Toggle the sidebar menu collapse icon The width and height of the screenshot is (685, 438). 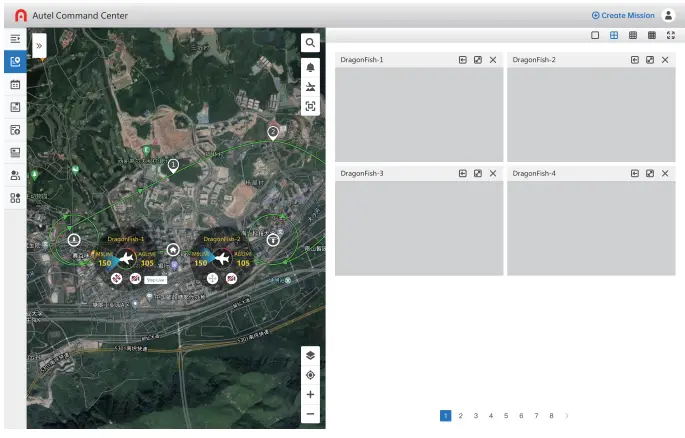[15, 39]
